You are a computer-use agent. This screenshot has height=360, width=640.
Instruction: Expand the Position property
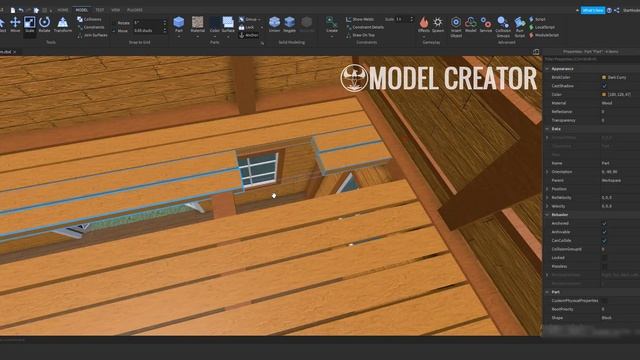point(547,189)
